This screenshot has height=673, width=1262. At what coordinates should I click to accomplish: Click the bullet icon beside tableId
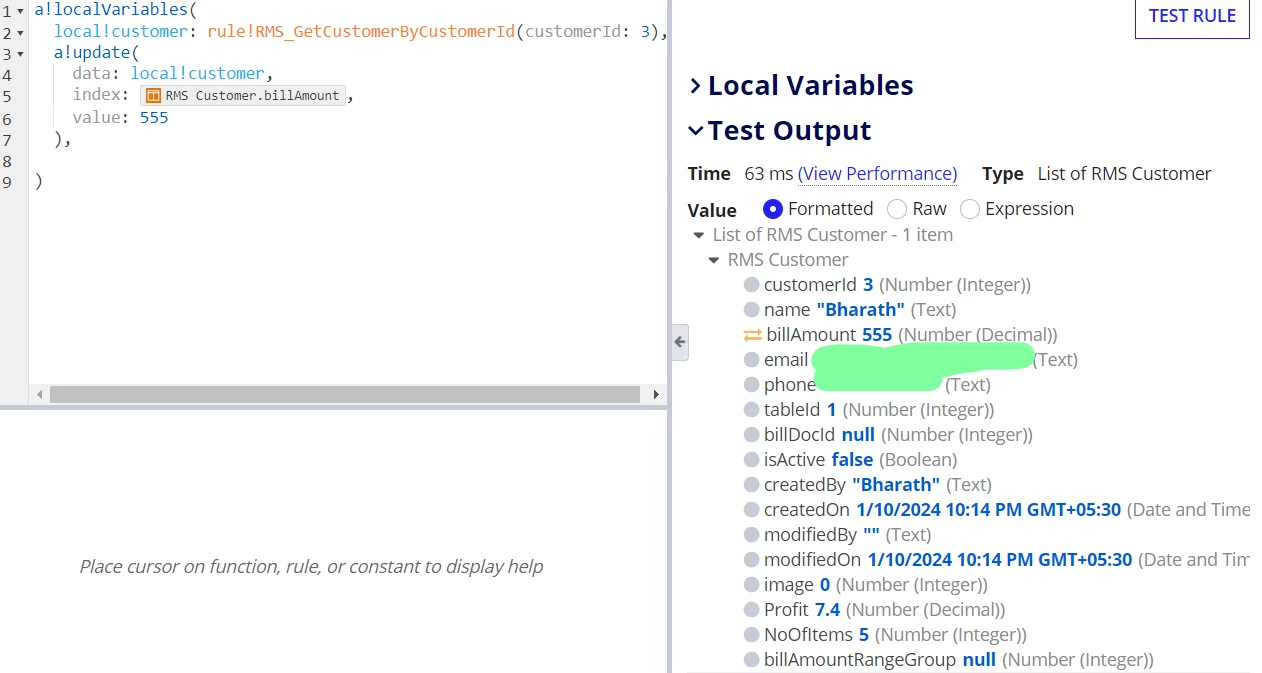[752, 410]
